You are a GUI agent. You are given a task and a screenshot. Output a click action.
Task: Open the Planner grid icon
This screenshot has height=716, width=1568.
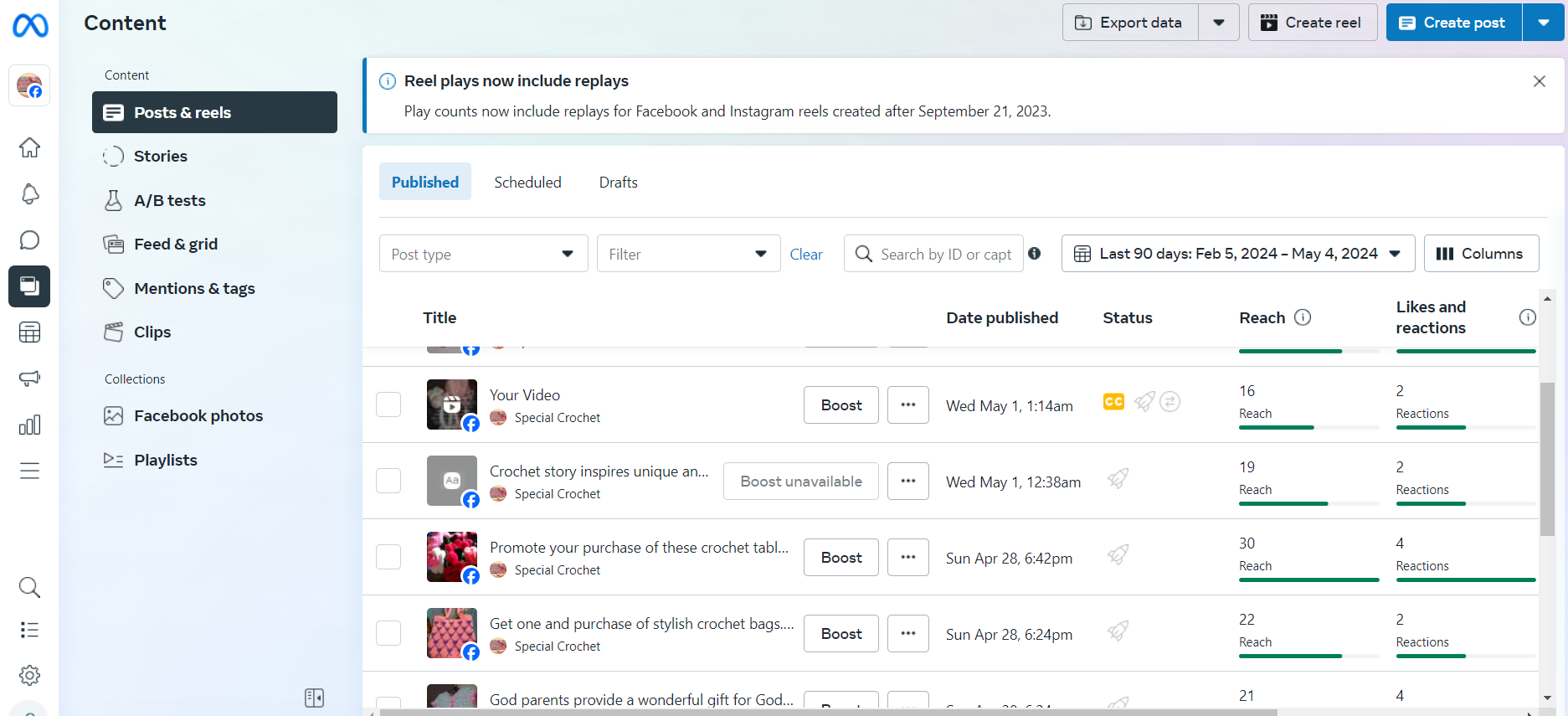[29, 332]
